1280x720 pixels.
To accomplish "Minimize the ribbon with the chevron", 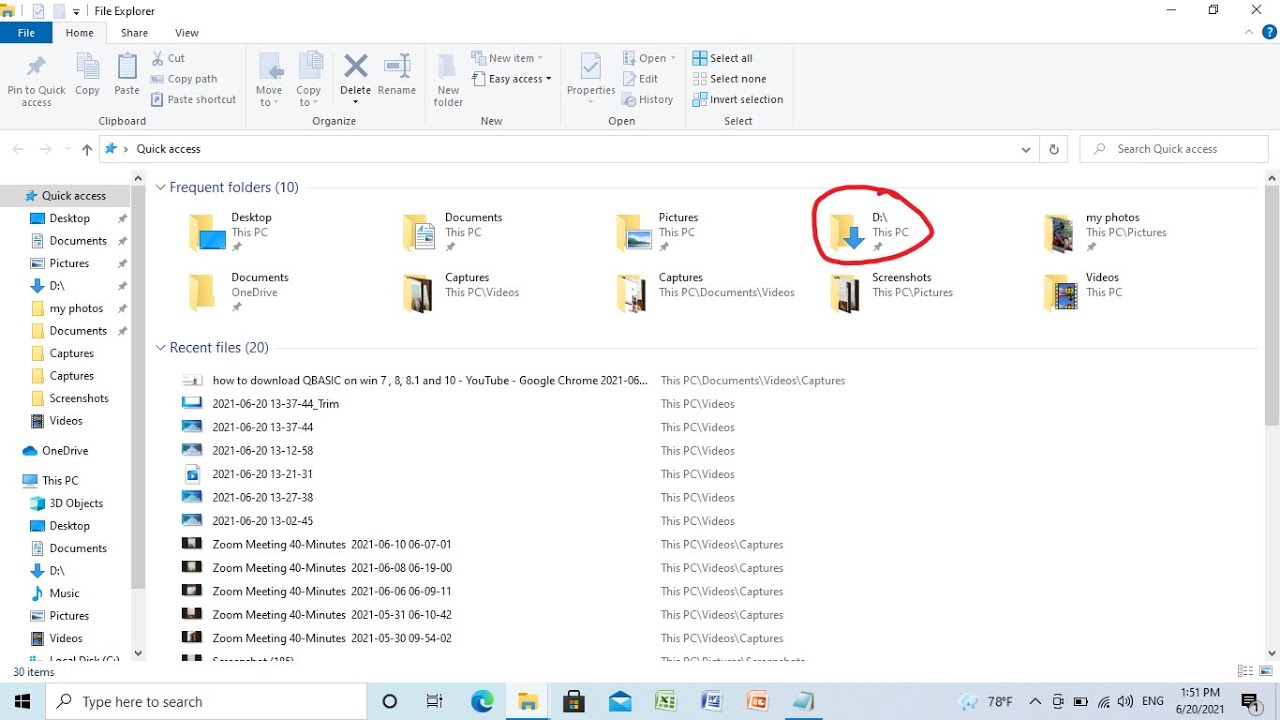I will (1247, 33).
